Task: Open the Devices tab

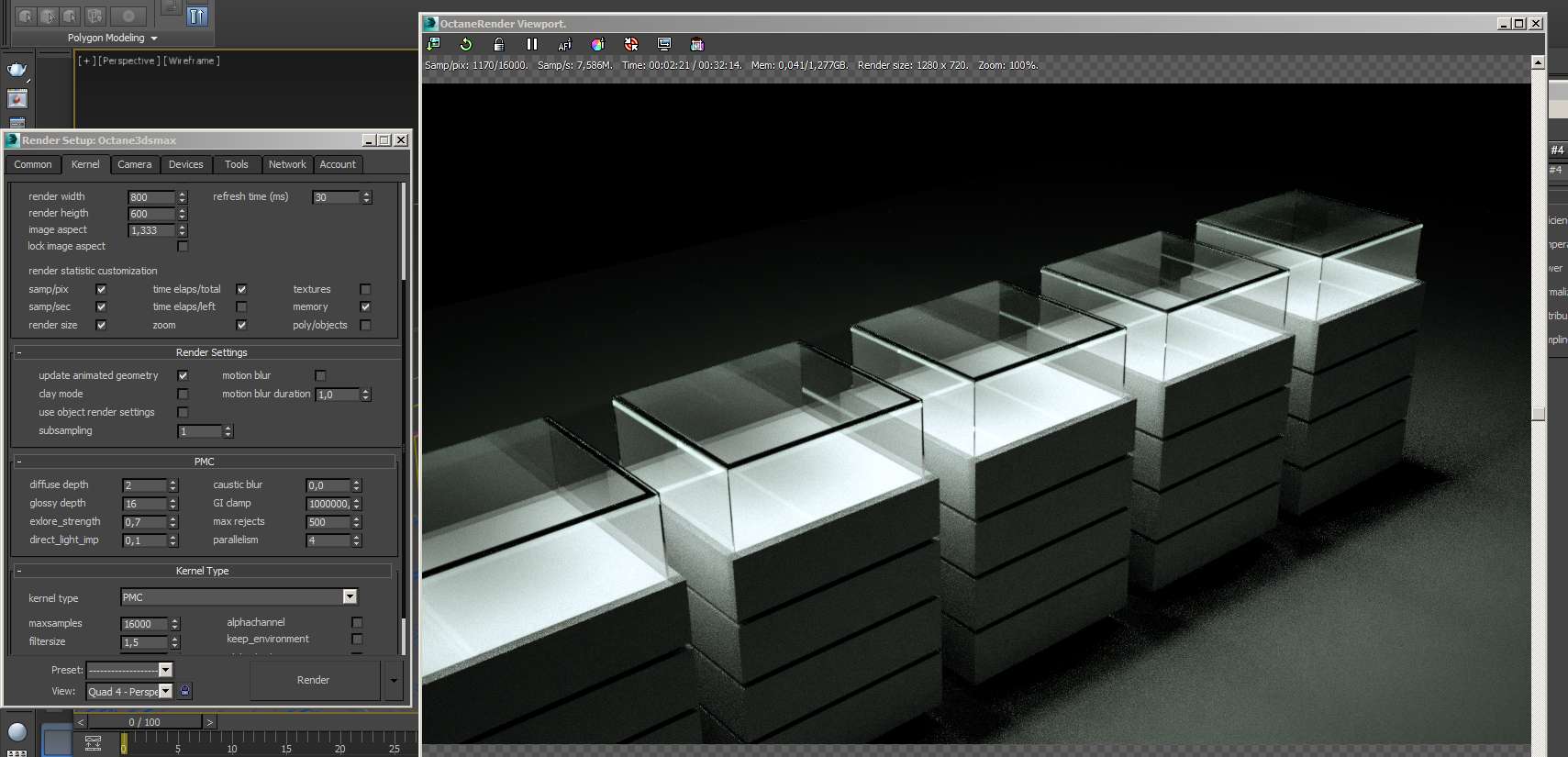Action: (x=185, y=164)
